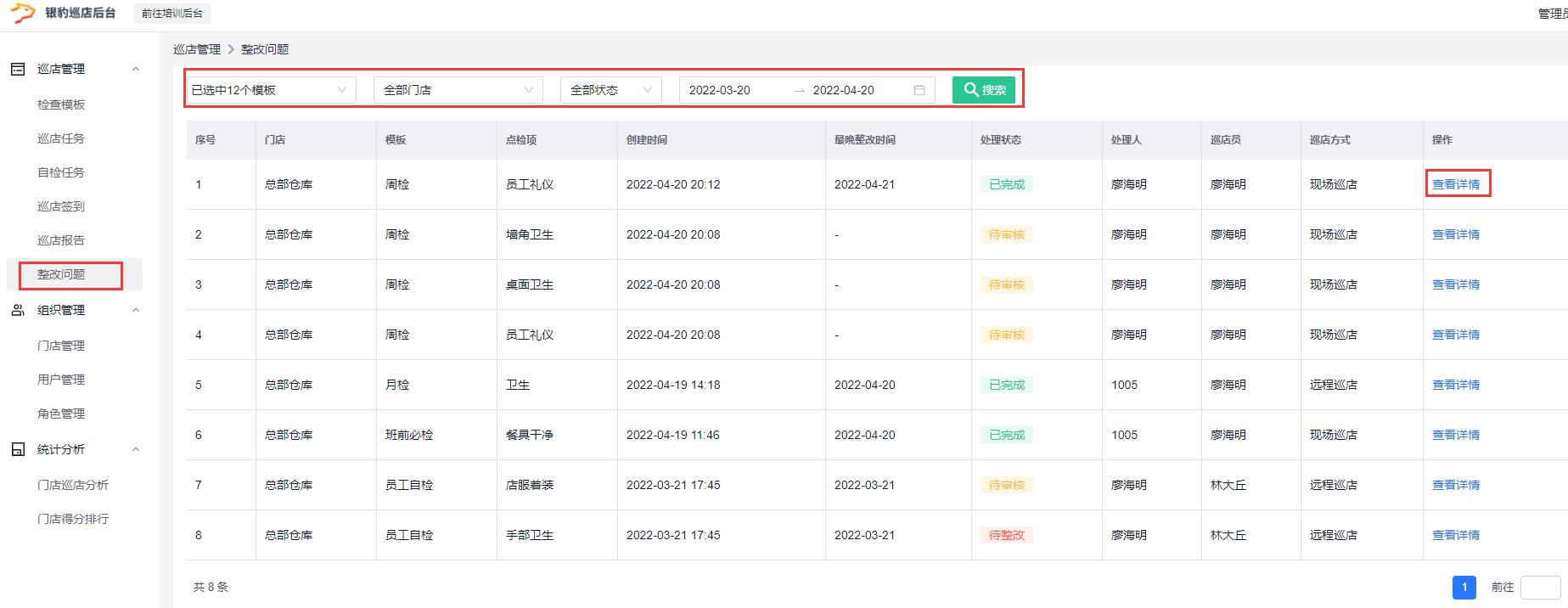Click the calendar icon in date range
This screenshot has height=608, width=1568.
tap(919, 90)
